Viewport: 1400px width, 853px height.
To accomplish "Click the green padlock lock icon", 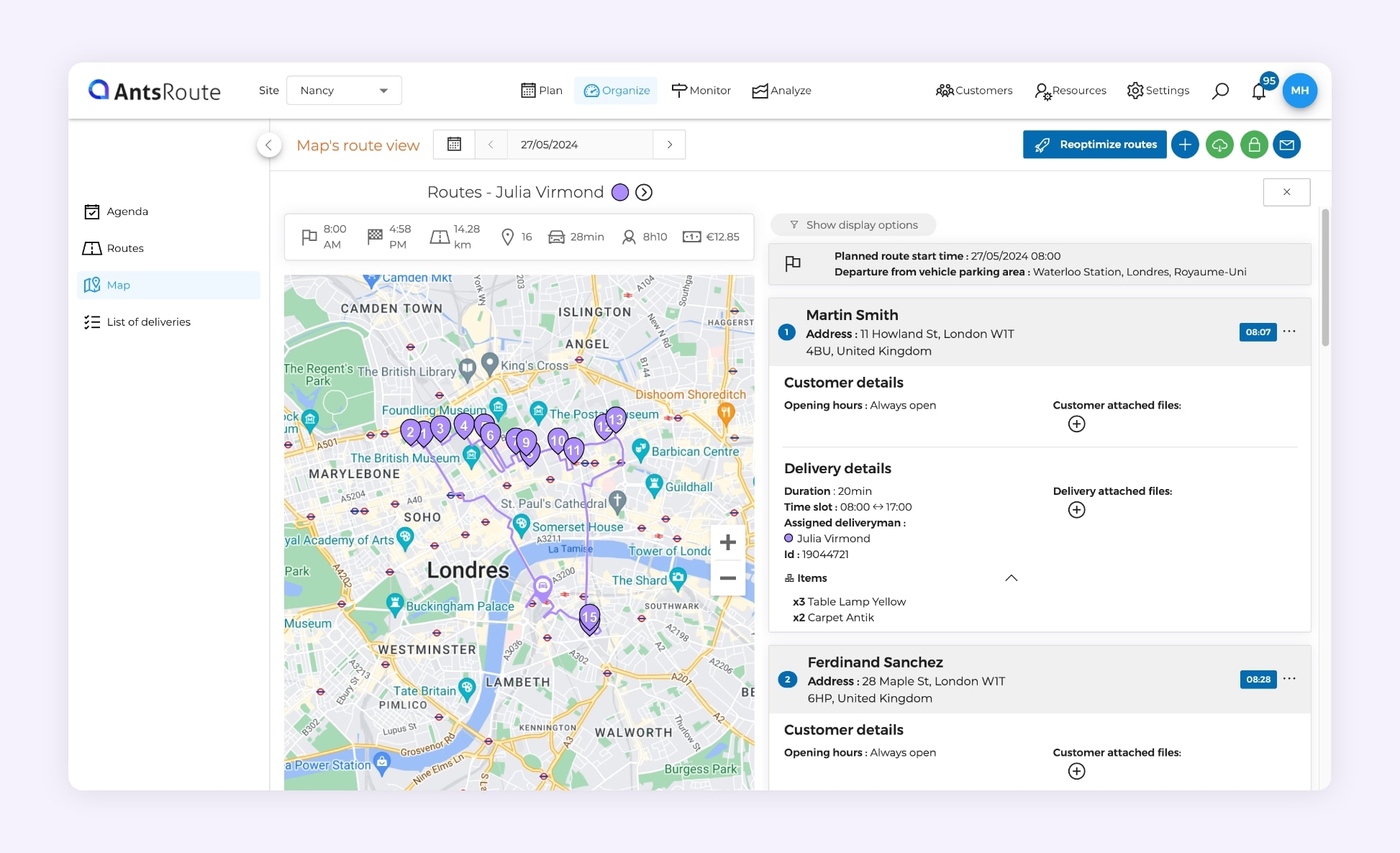I will (1254, 145).
